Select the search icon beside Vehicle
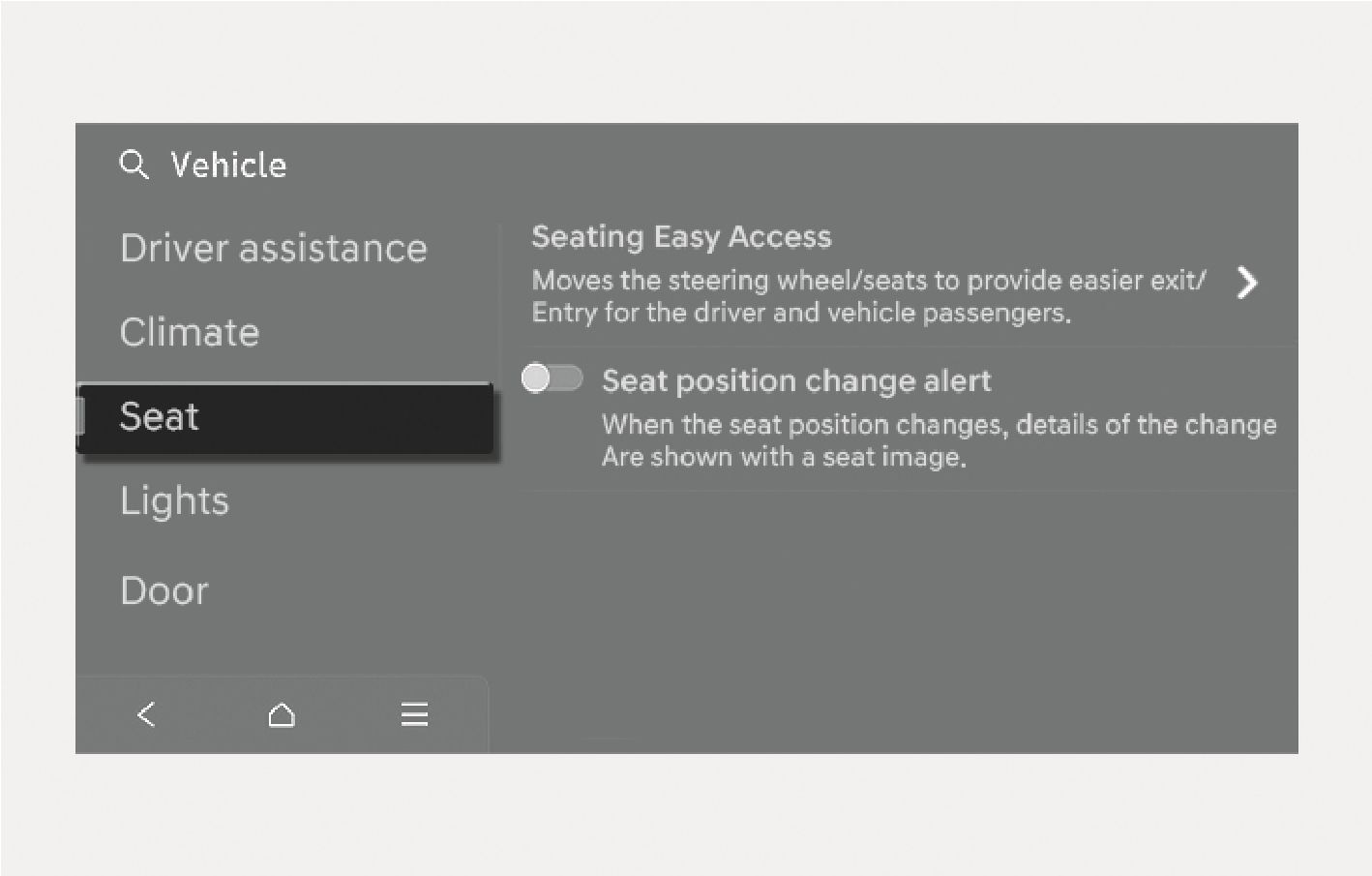Screen dimensions: 1372x876 [x=134, y=165]
